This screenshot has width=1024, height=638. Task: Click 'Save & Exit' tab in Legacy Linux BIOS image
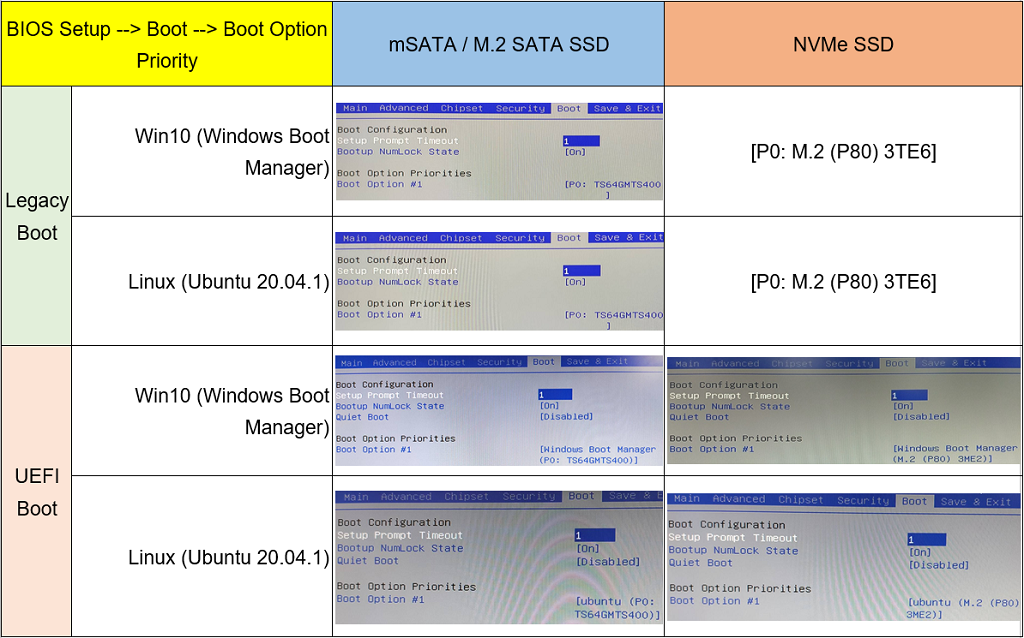[x=629, y=238]
